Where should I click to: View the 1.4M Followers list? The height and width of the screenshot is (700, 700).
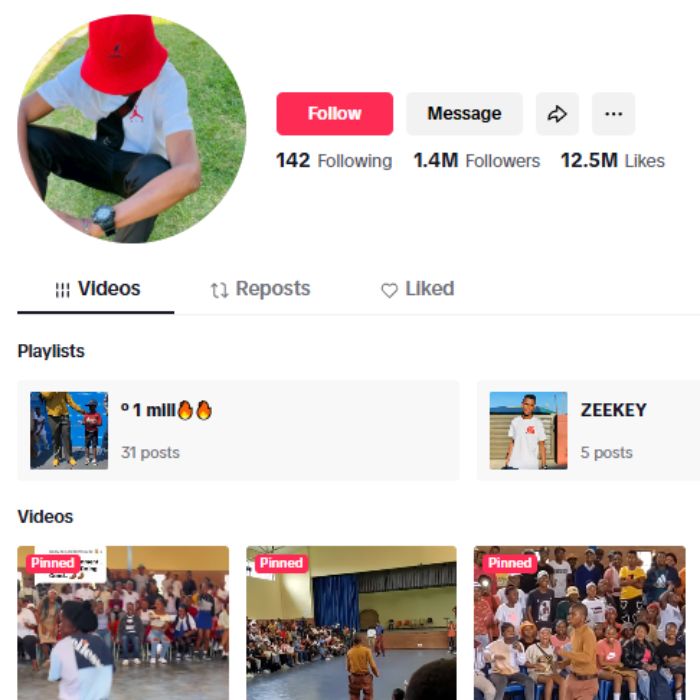coord(477,160)
